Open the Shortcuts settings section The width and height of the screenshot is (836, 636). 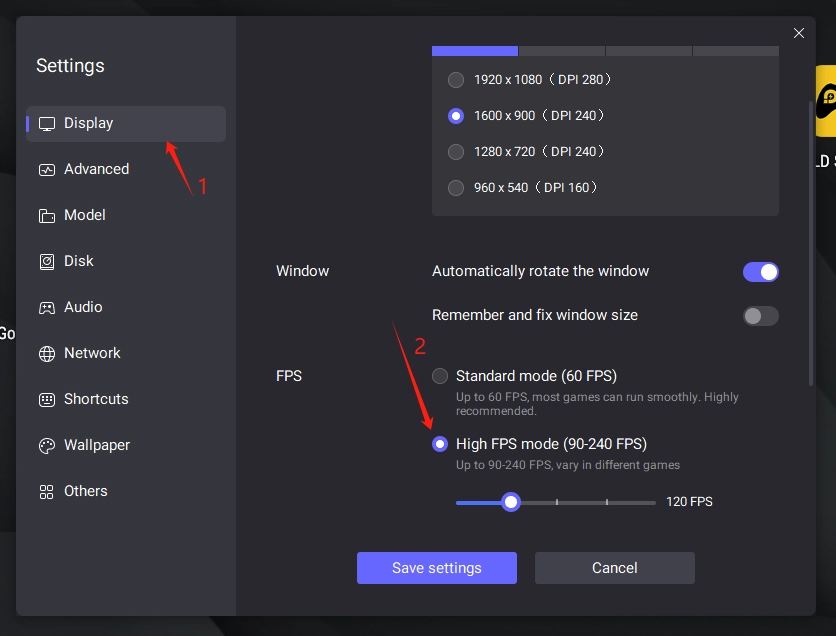pyautogui.click(x=95, y=399)
